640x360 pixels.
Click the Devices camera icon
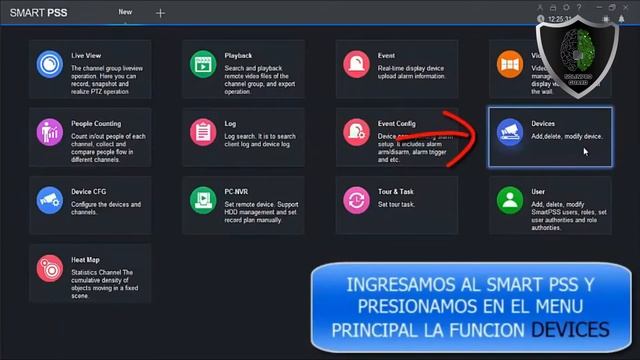[x=510, y=132]
